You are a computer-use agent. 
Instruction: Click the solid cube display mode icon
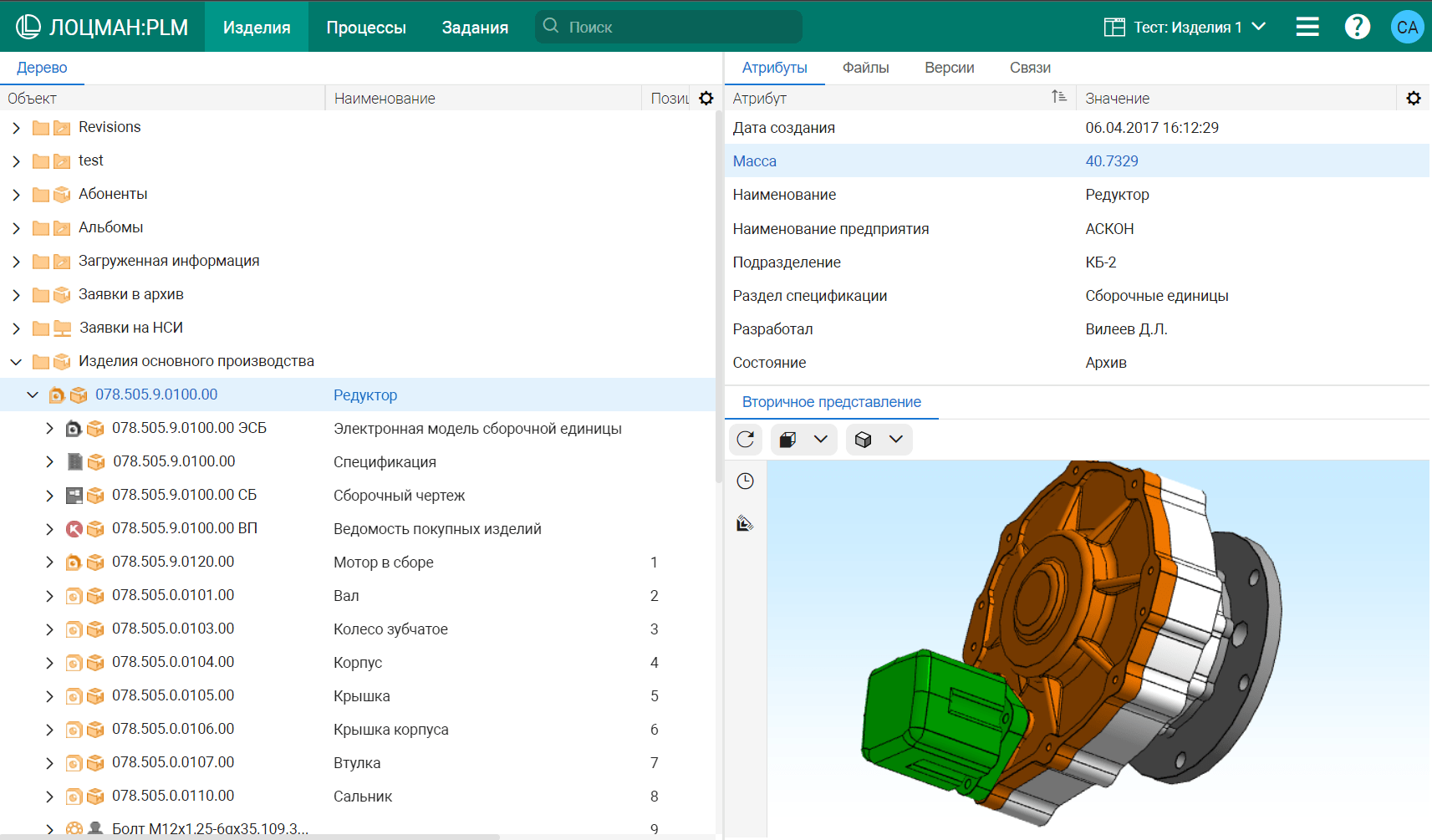tap(787, 440)
